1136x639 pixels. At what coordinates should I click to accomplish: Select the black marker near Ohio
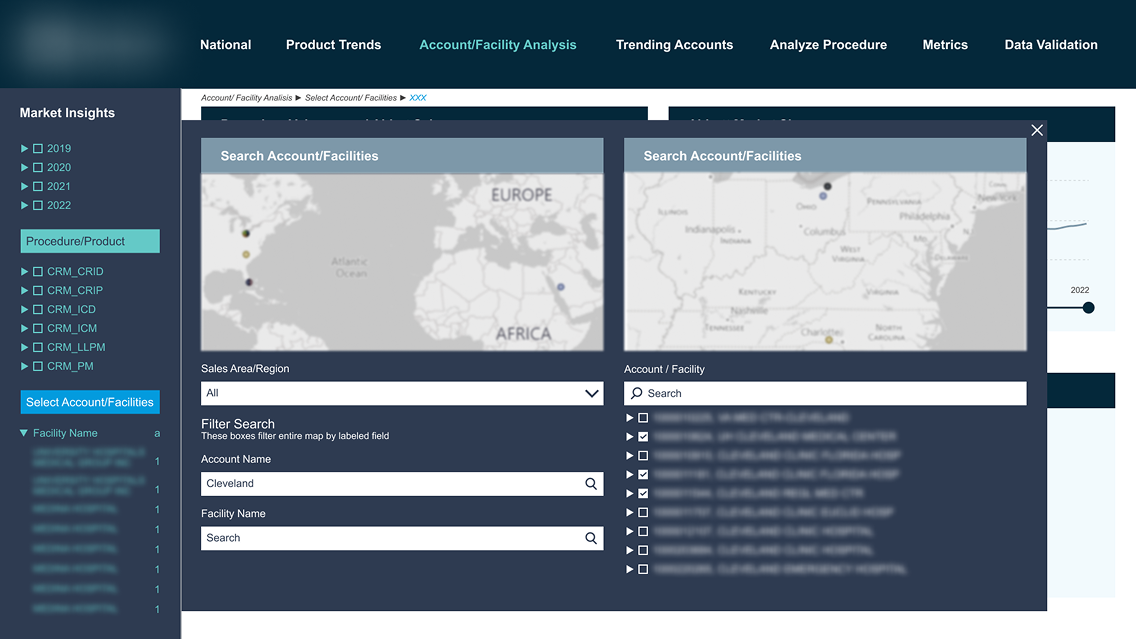coord(827,186)
